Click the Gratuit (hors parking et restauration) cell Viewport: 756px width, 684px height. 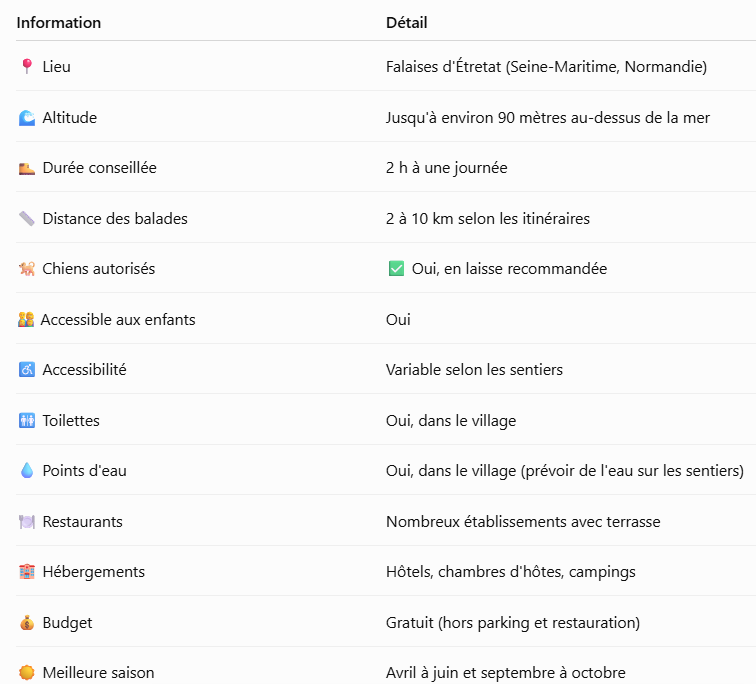(513, 622)
